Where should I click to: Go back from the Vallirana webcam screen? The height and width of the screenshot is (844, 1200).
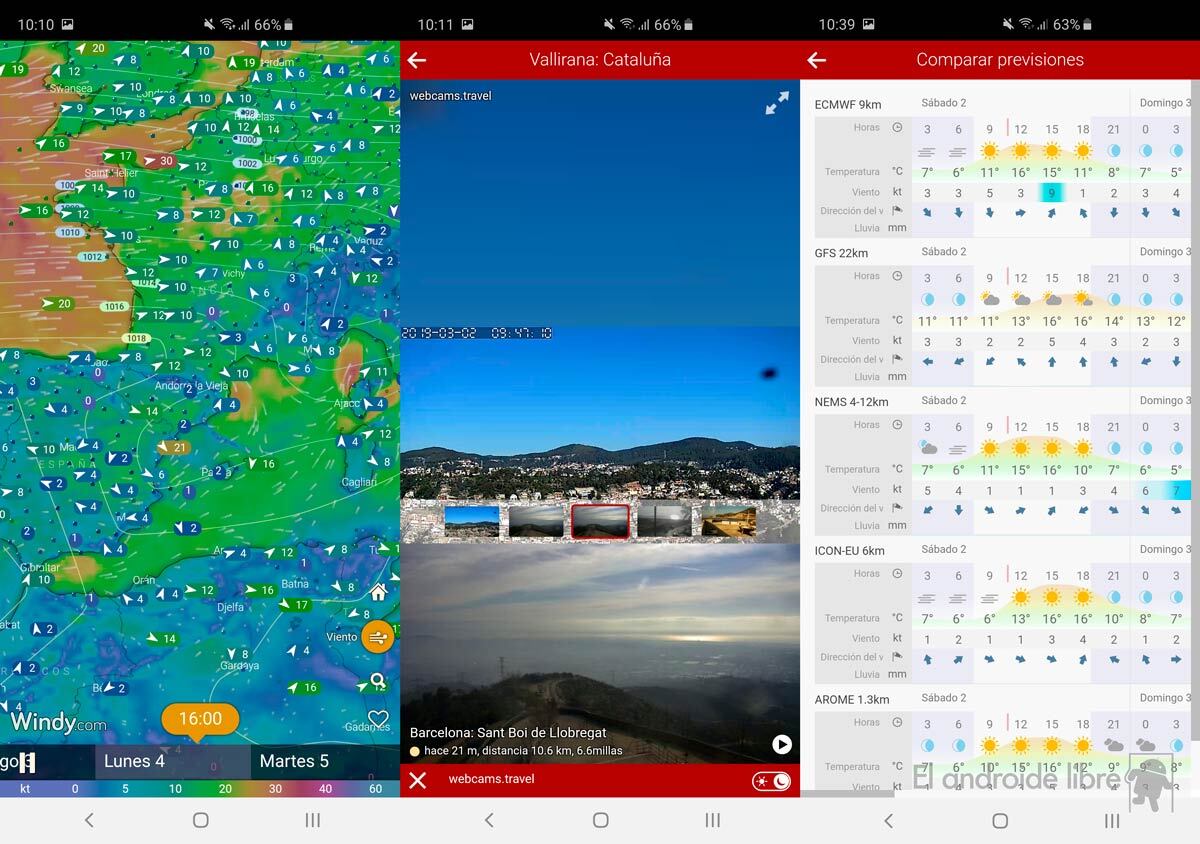coord(417,60)
